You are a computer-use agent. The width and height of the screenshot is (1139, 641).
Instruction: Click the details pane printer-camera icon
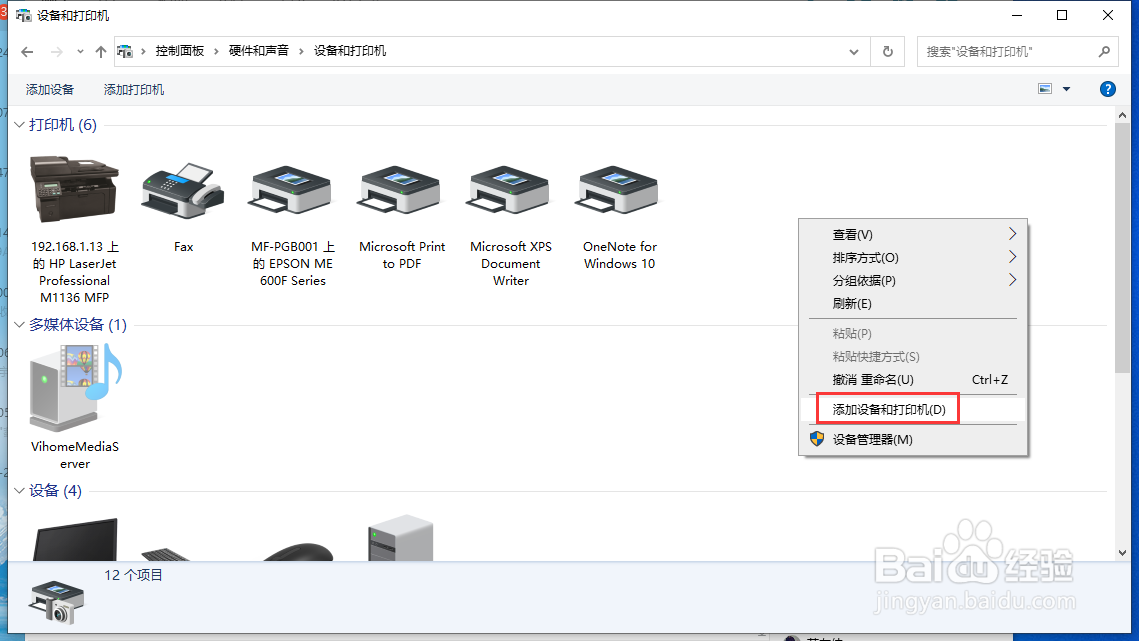pos(57,602)
